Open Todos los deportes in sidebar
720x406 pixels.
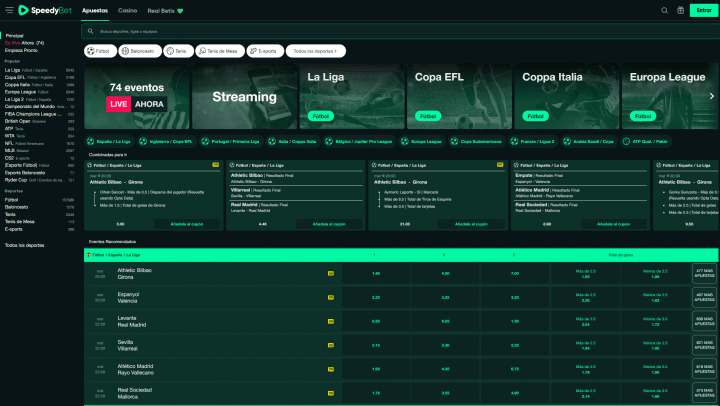tap(25, 245)
